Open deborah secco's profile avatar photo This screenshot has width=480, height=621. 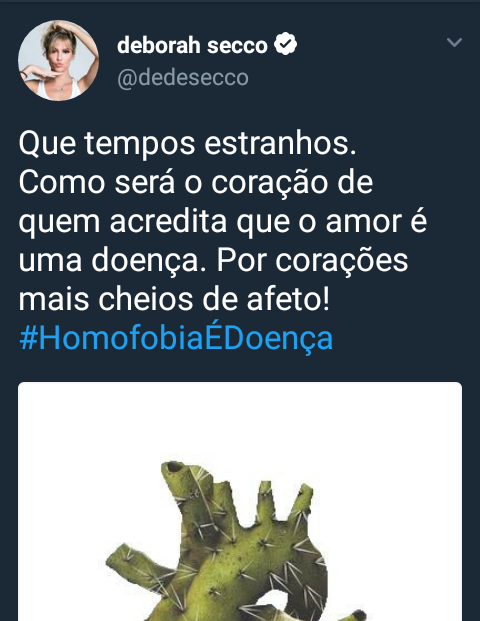[x=59, y=61]
